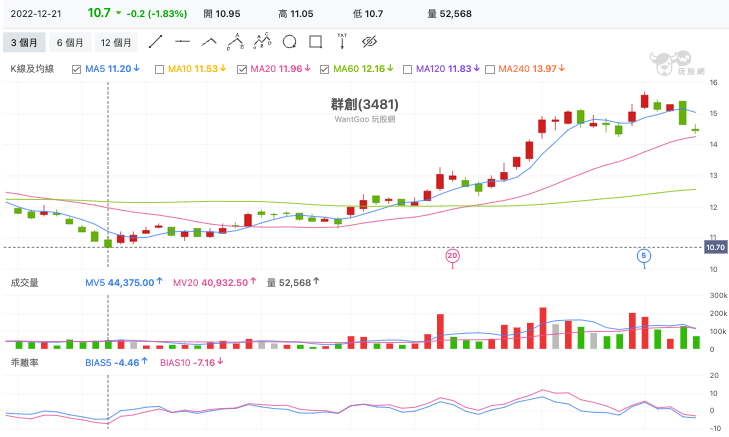
Task: Click the 量 52,568 header value
Action: 450,14
